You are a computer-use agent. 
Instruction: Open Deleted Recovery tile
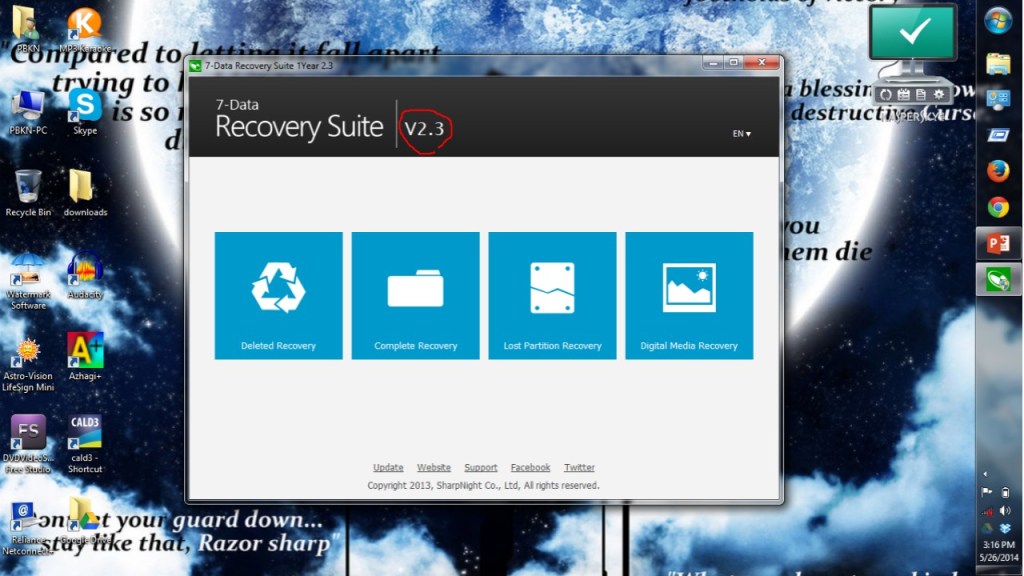(278, 295)
